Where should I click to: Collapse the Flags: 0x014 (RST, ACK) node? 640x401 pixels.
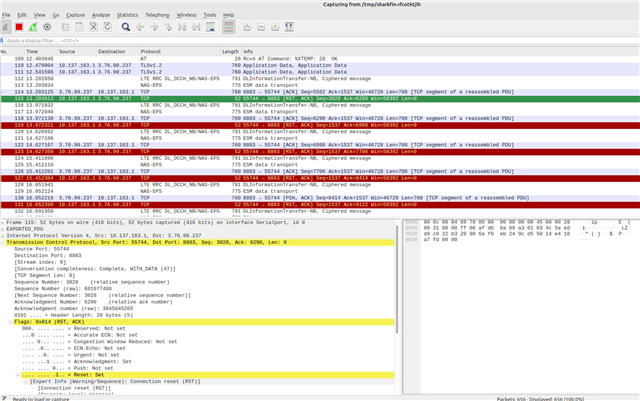pyautogui.click(x=11, y=322)
